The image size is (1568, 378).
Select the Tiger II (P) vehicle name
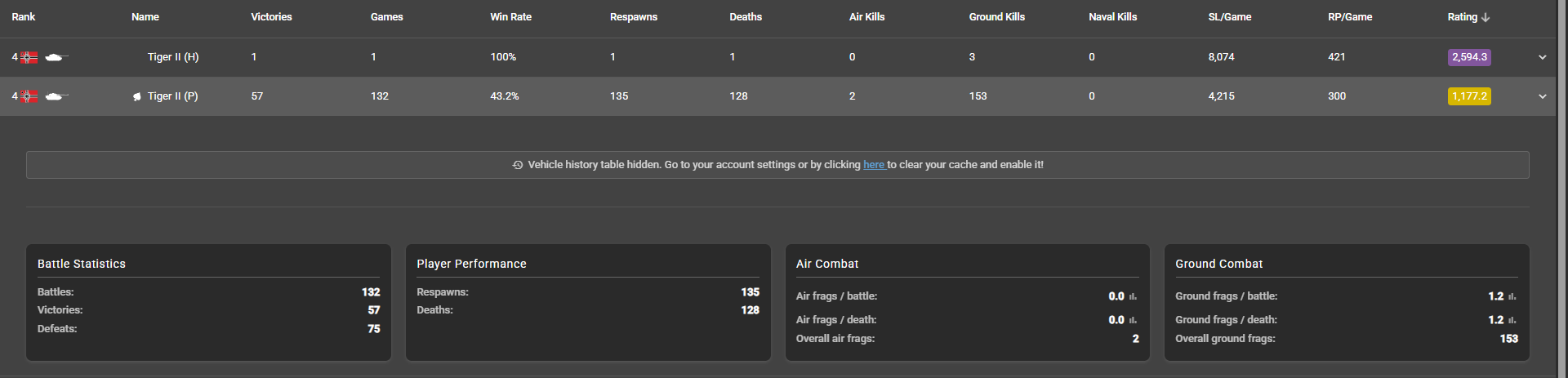[172, 96]
